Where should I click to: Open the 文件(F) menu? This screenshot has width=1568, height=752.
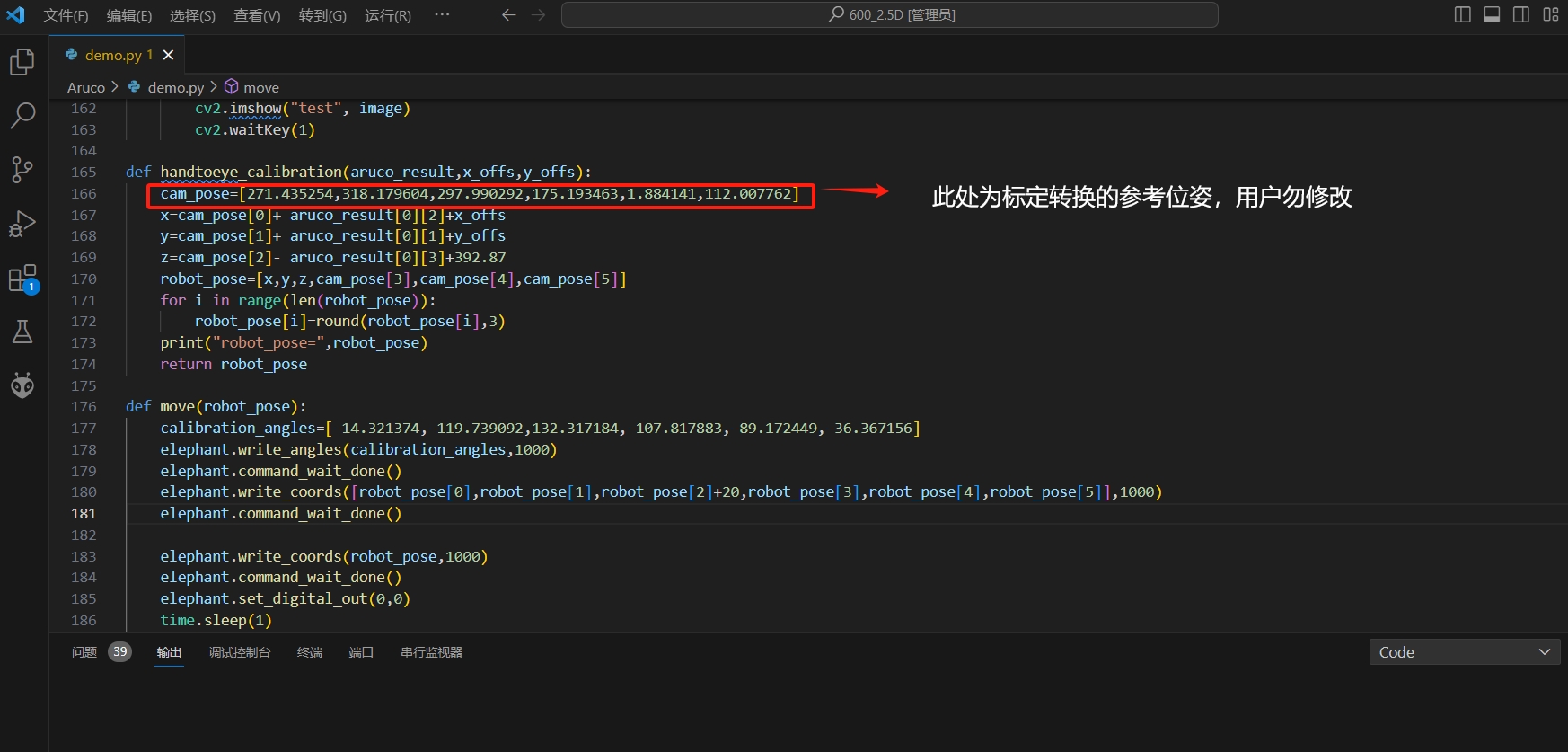pos(66,15)
